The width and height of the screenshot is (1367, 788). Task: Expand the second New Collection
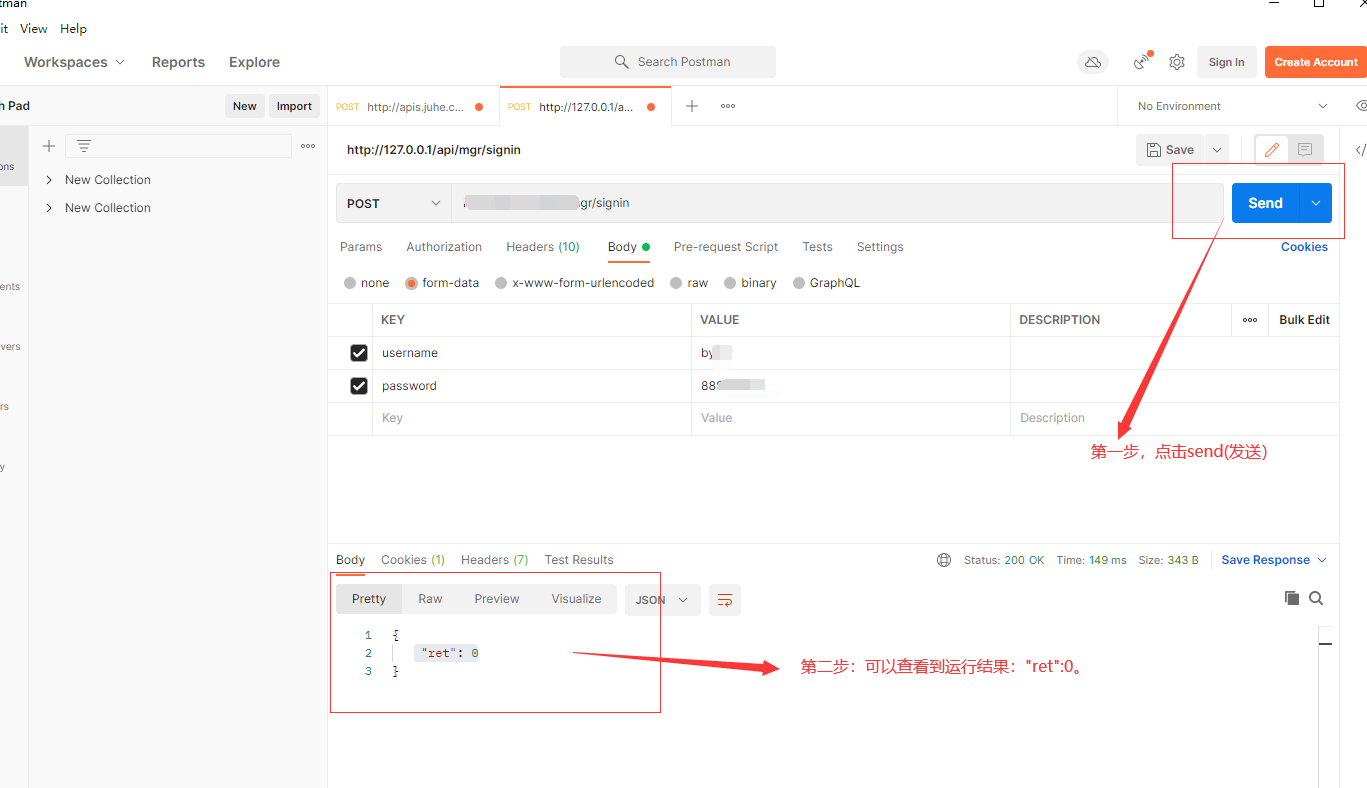point(49,208)
